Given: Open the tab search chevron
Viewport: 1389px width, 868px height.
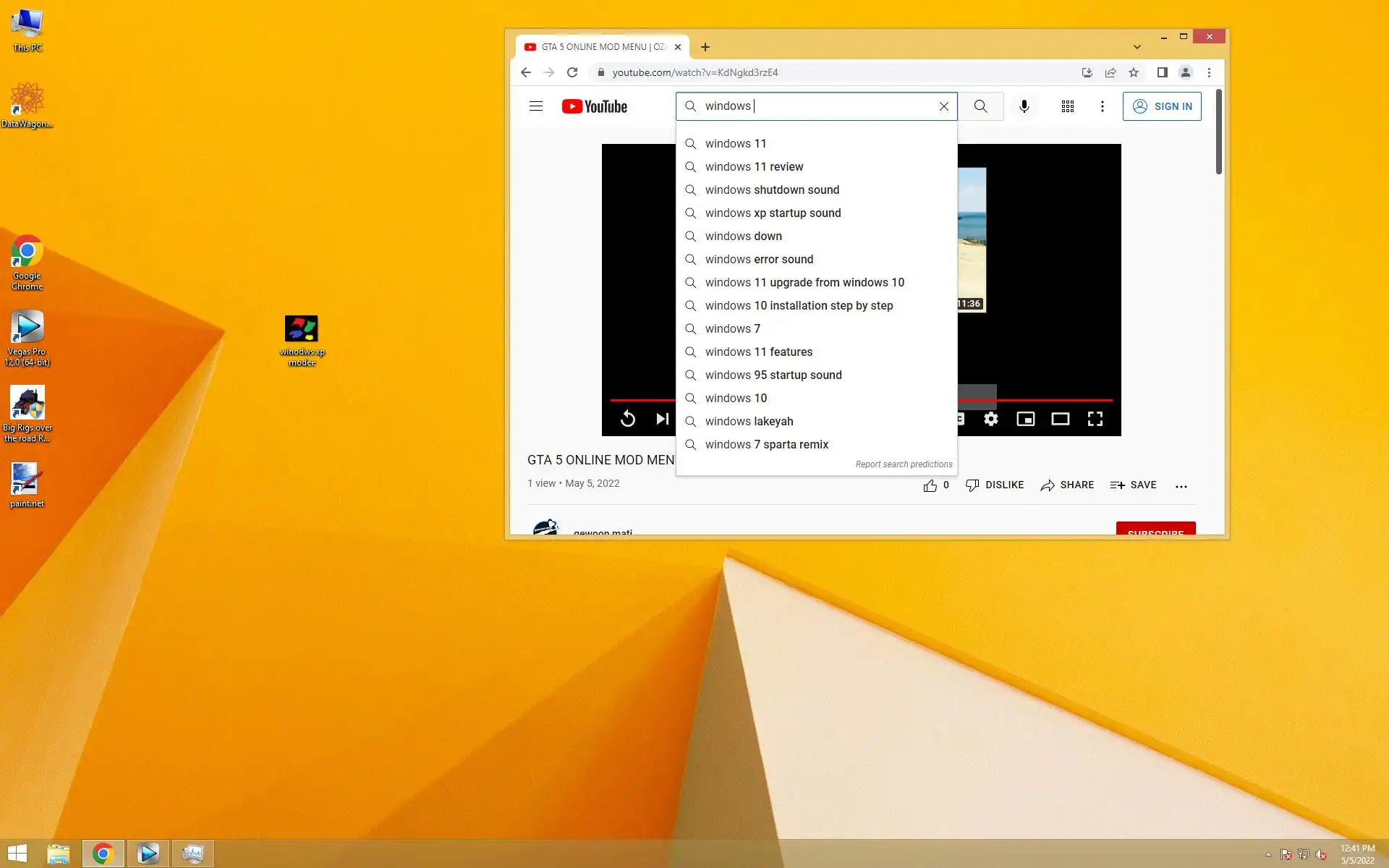Looking at the screenshot, I should point(1137,47).
